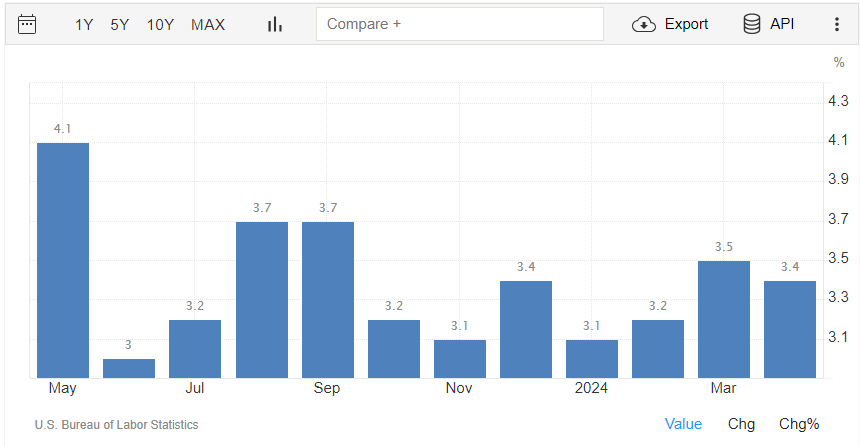Click the '2024' x-axis label
Screen dimensions: 860x446
591,388
